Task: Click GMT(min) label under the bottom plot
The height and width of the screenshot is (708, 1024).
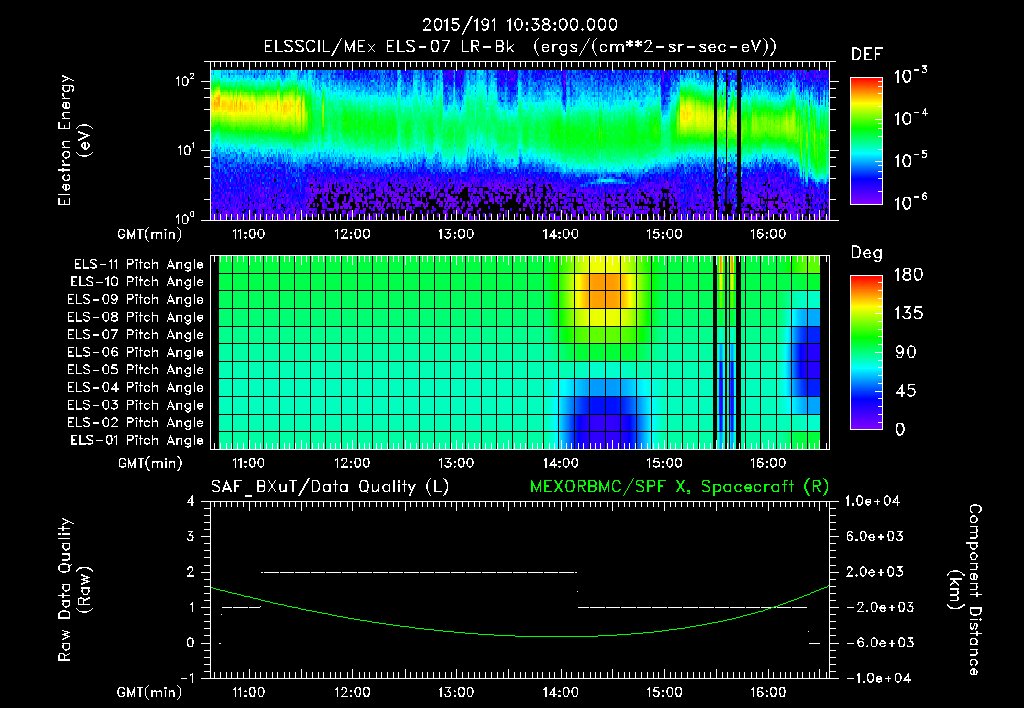Action: (150, 692)
